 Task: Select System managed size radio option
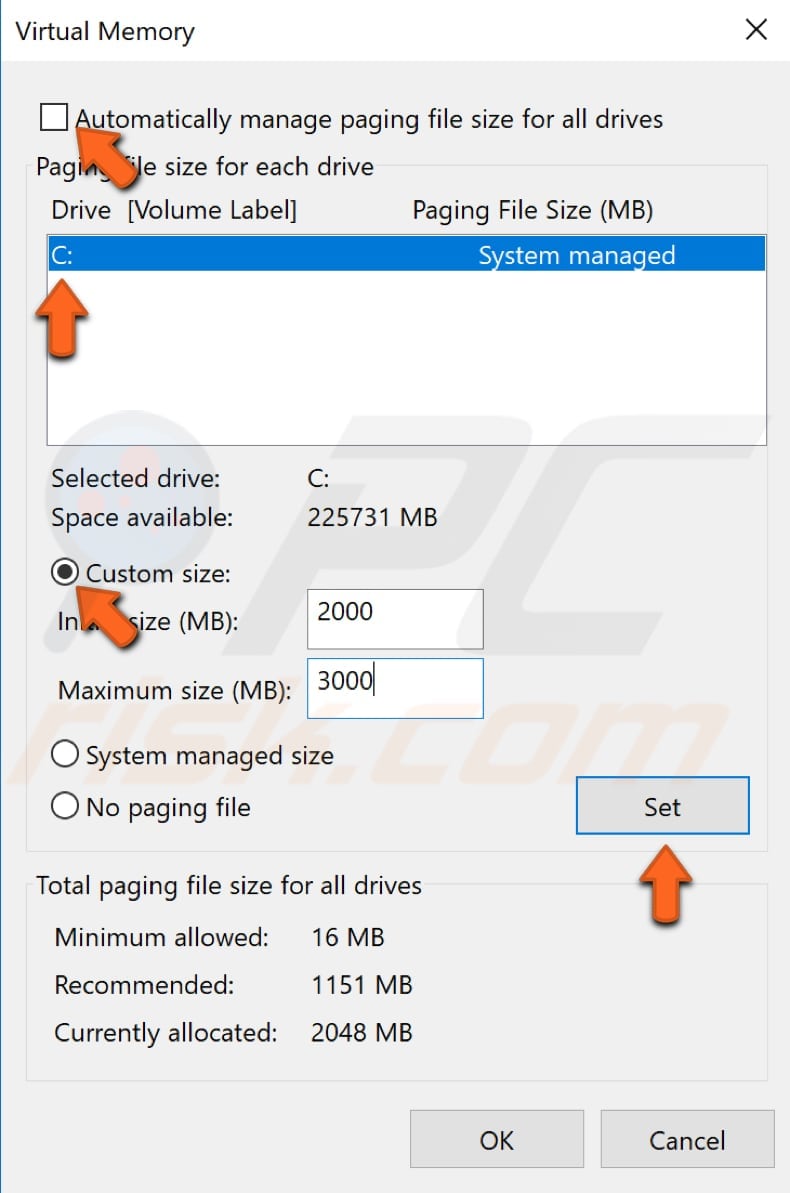(x=65, y=754)
